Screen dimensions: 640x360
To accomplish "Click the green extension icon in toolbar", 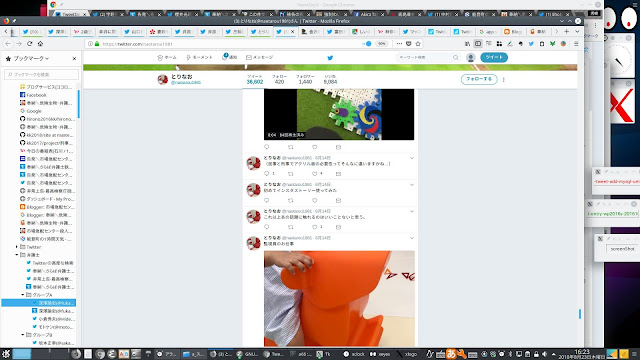I will (x=552, y=44).
